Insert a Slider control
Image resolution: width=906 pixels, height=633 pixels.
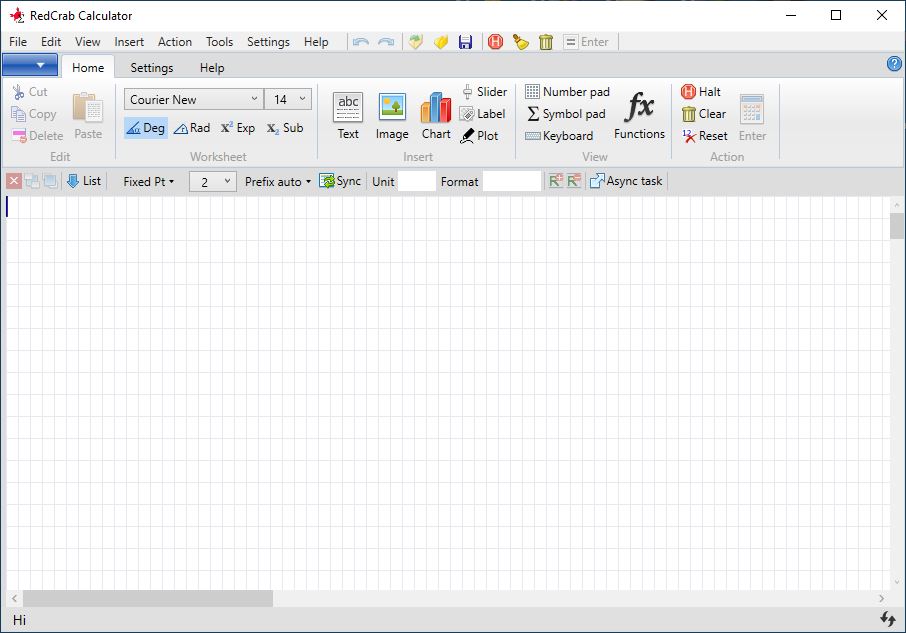coord(485,92)
